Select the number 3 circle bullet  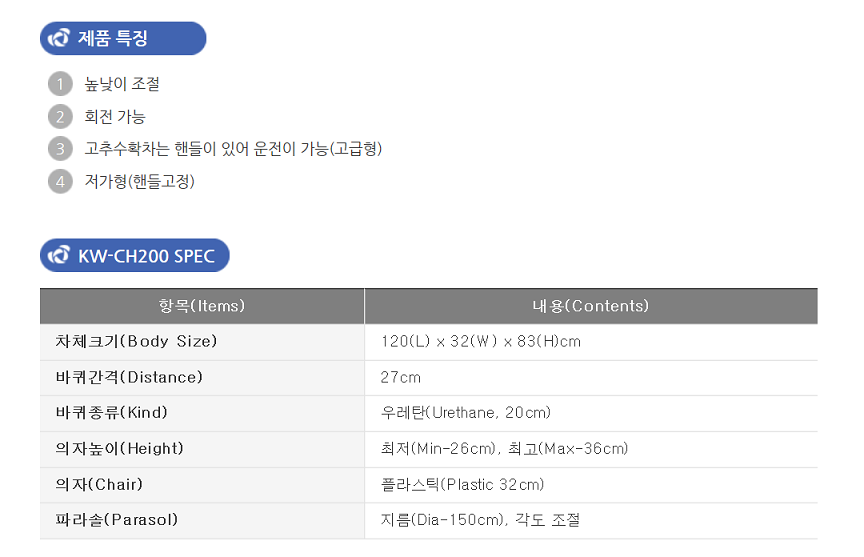(60, 149)
